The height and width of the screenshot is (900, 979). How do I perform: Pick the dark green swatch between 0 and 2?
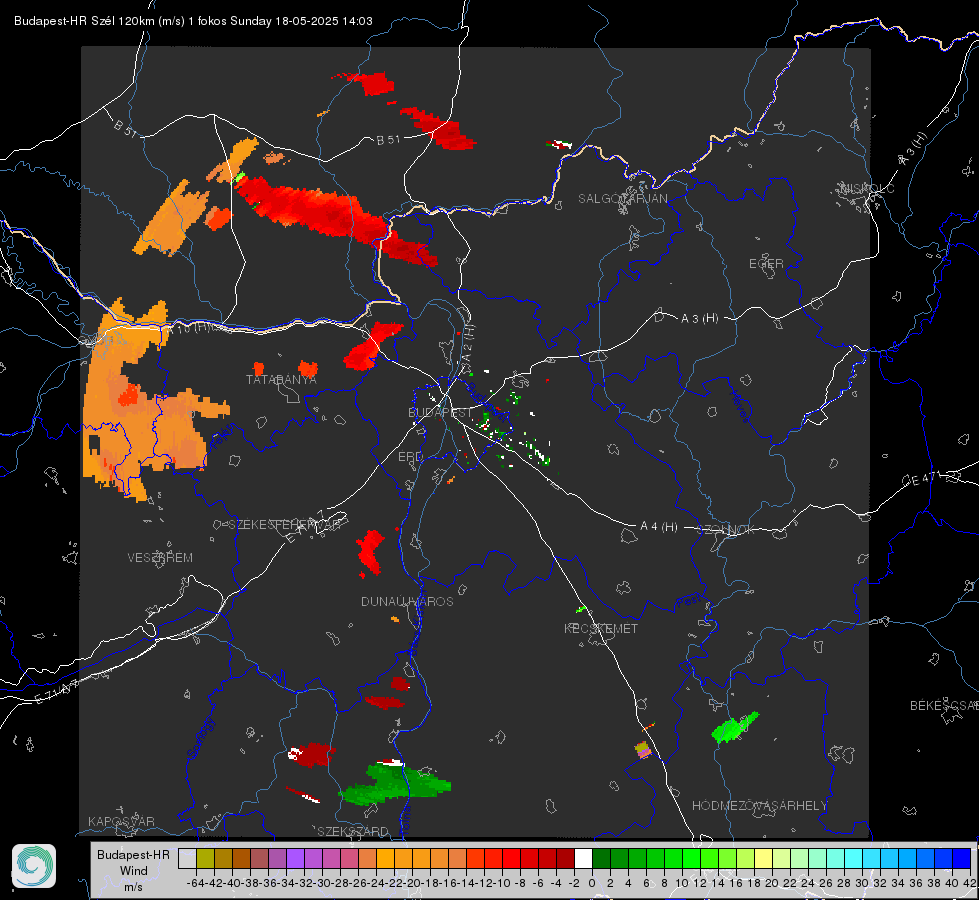coord(601,858)
